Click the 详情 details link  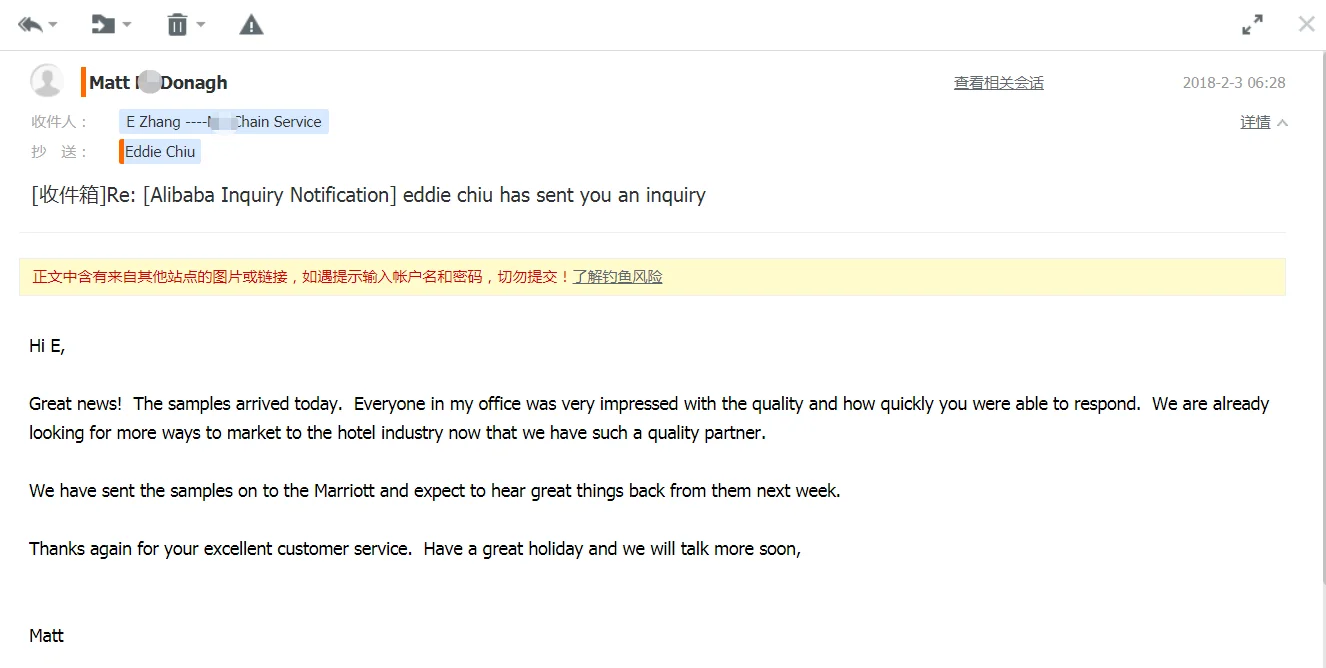tap(1255, 122)
